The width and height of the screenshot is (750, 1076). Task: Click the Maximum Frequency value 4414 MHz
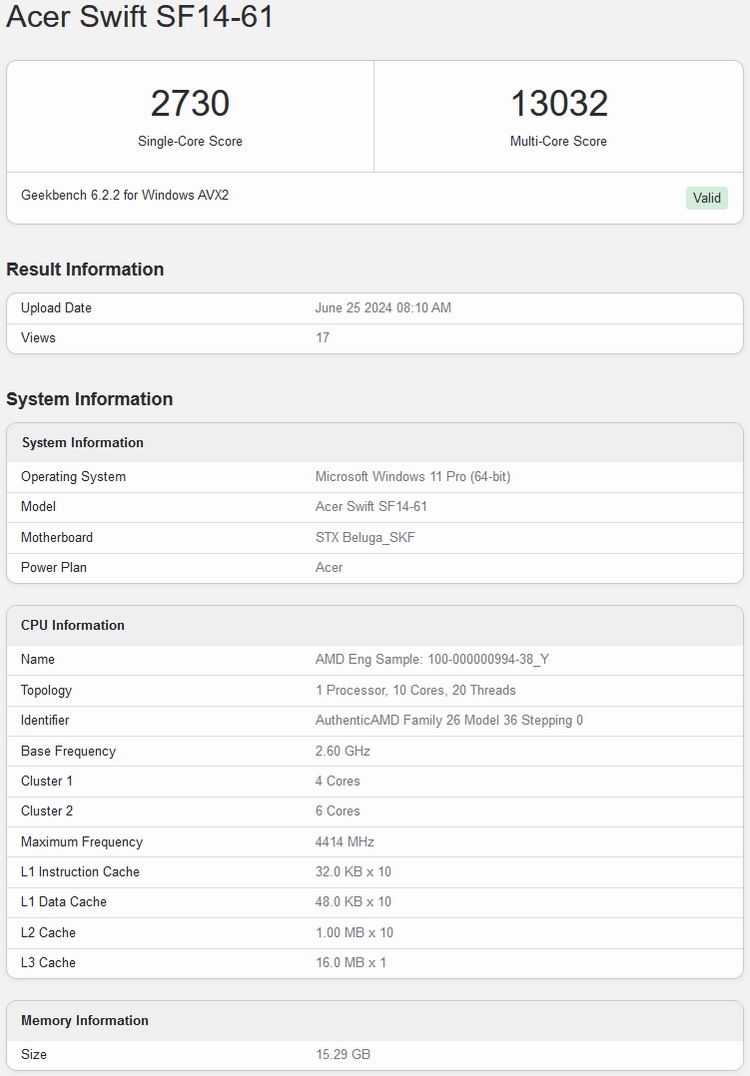[x=345, y=842]
